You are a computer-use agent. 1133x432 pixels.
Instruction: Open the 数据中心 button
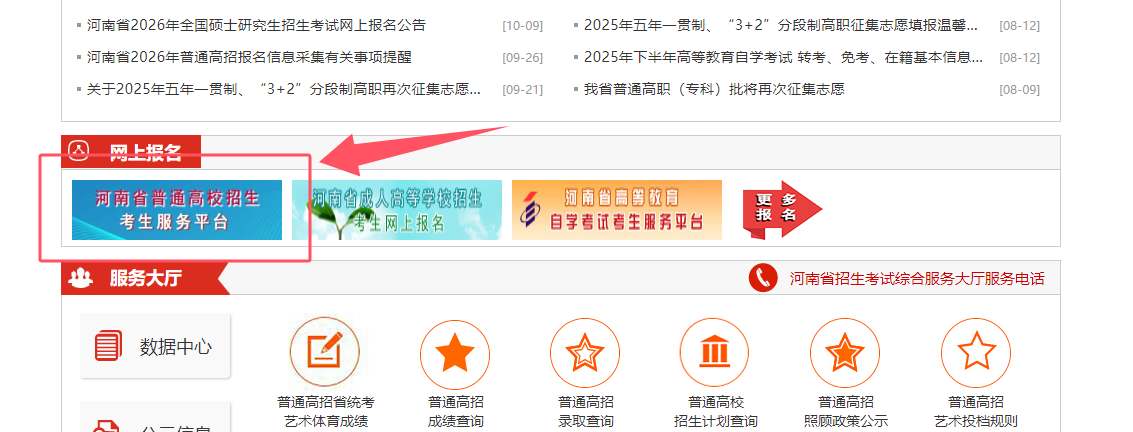point(155,346)
